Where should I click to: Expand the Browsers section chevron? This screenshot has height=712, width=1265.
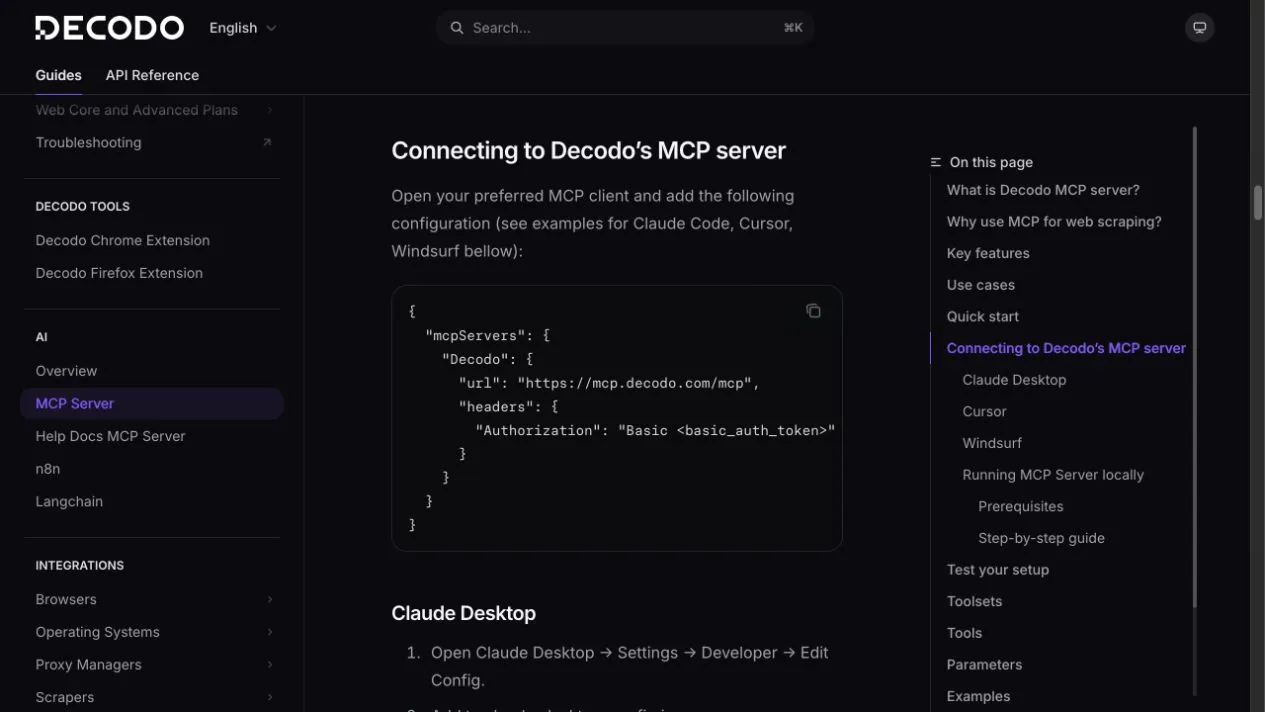(x=270, y=600)
